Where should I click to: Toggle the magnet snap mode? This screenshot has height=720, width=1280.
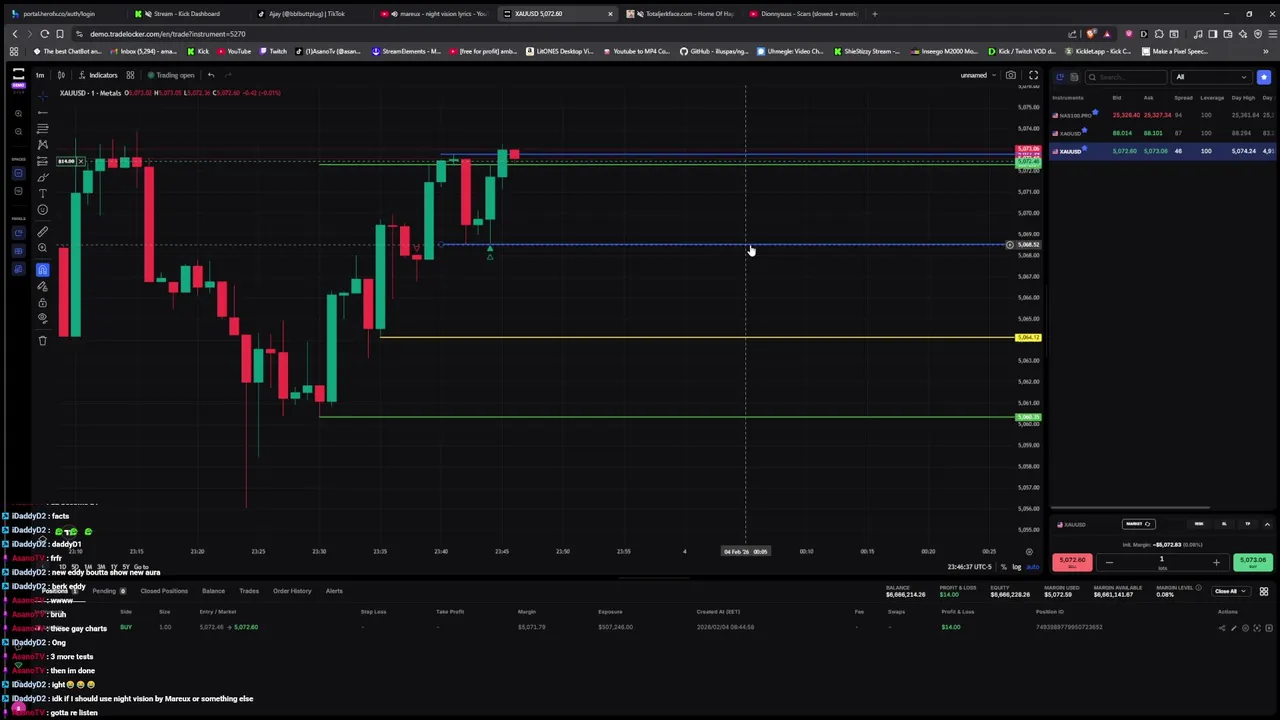click(x=42, y=270)
